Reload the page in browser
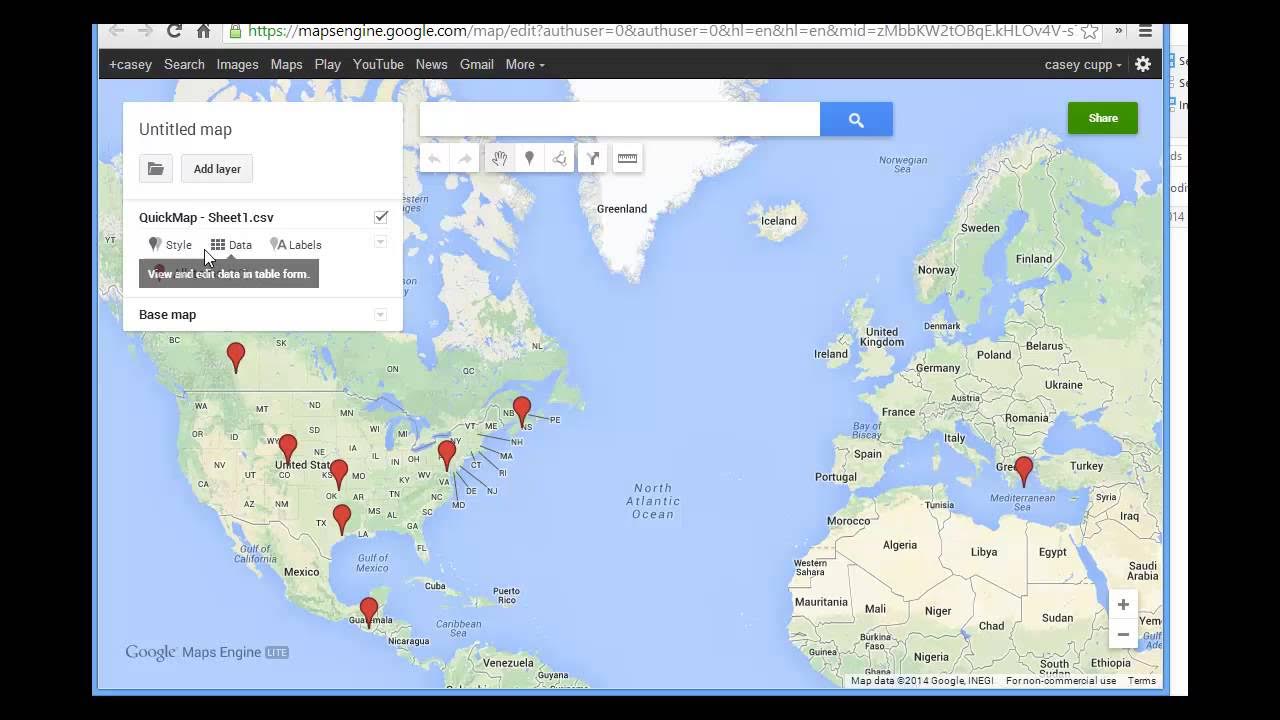The height and width of the screenshot is (720, 1280). [x=174, y=31]
